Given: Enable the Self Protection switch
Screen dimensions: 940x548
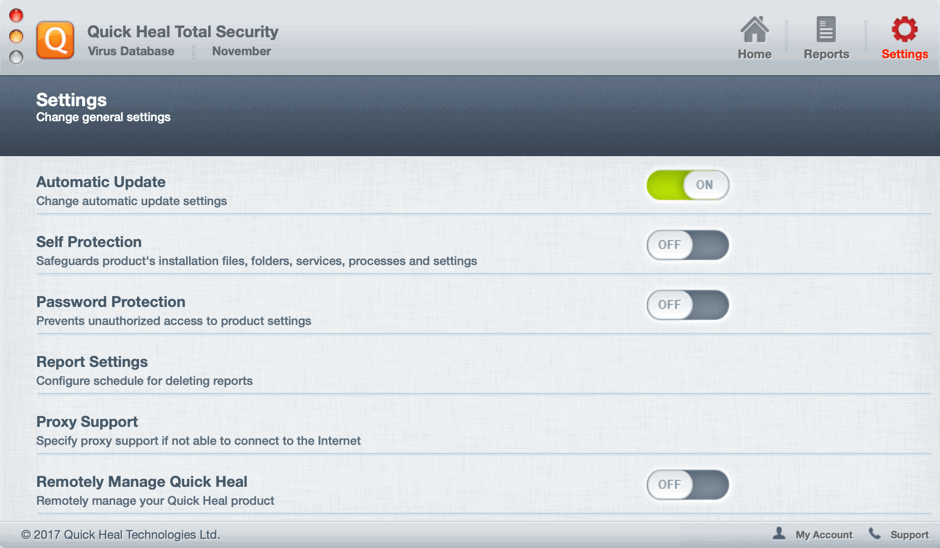Looking at the screenshot, I should [x=688, y=245].
